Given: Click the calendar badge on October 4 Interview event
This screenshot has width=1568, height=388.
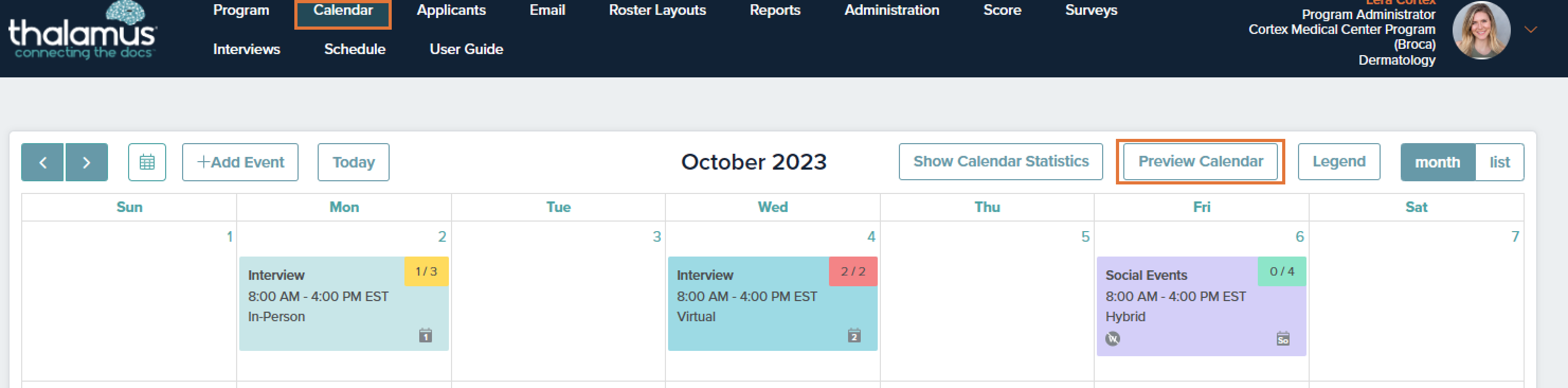Looking at the screenshot, I should pos(854,336).
